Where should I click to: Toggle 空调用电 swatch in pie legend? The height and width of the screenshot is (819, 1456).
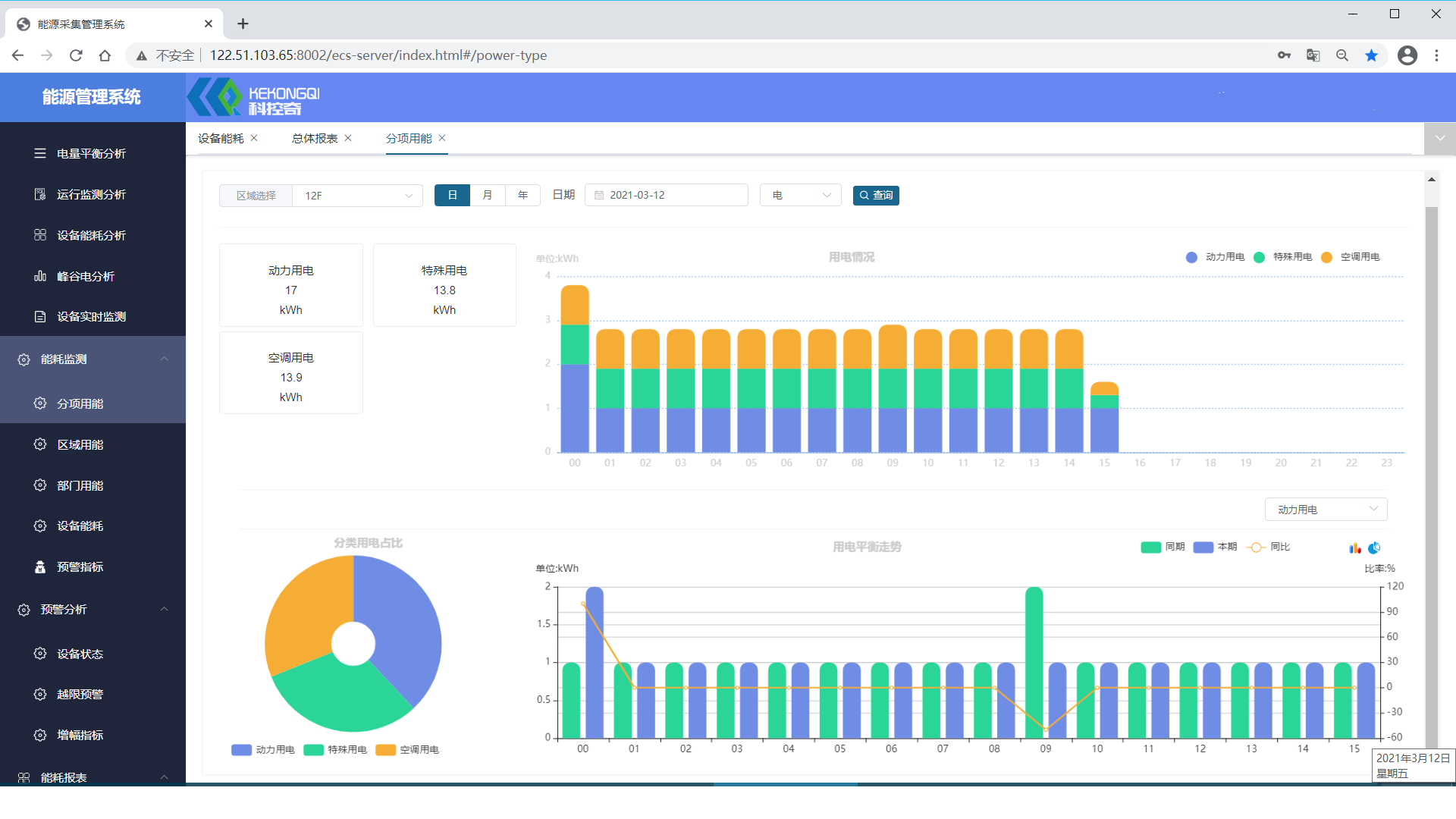[385, 750]
